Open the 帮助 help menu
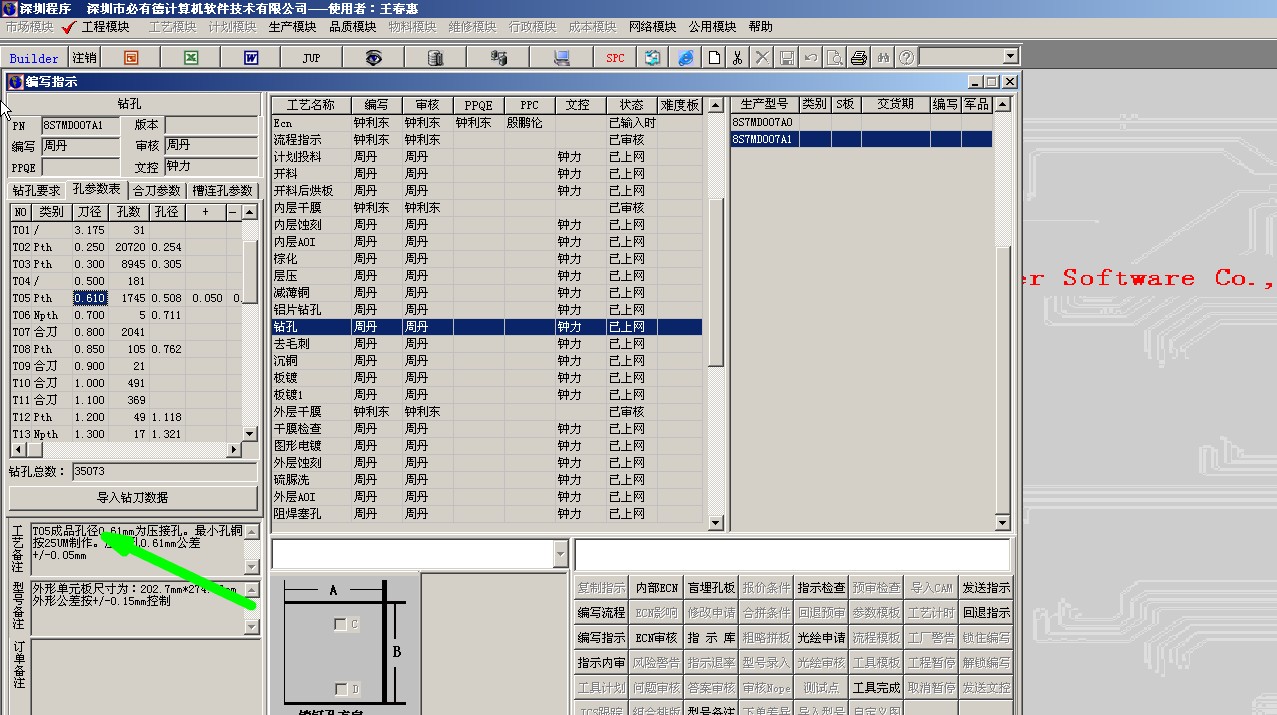The image size is (1277, 715). 760,27
